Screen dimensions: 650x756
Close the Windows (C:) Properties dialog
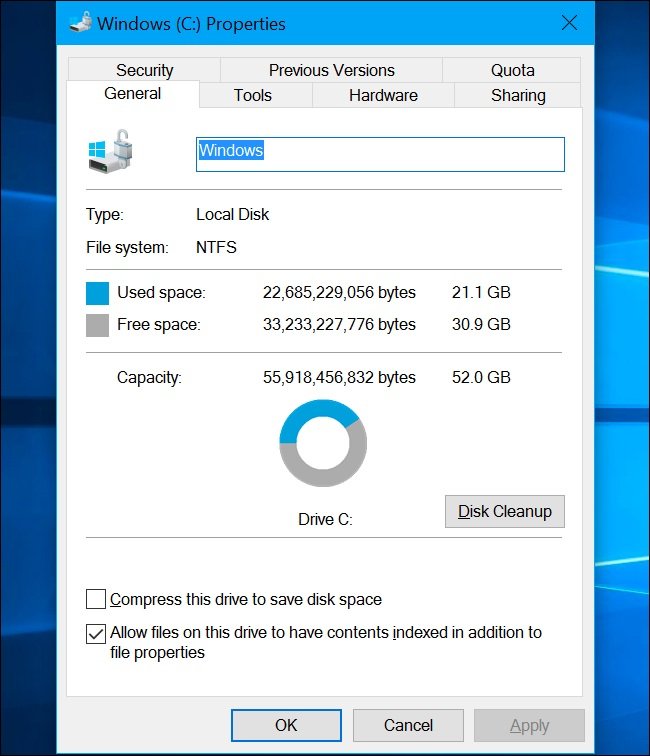click(569, 23)
